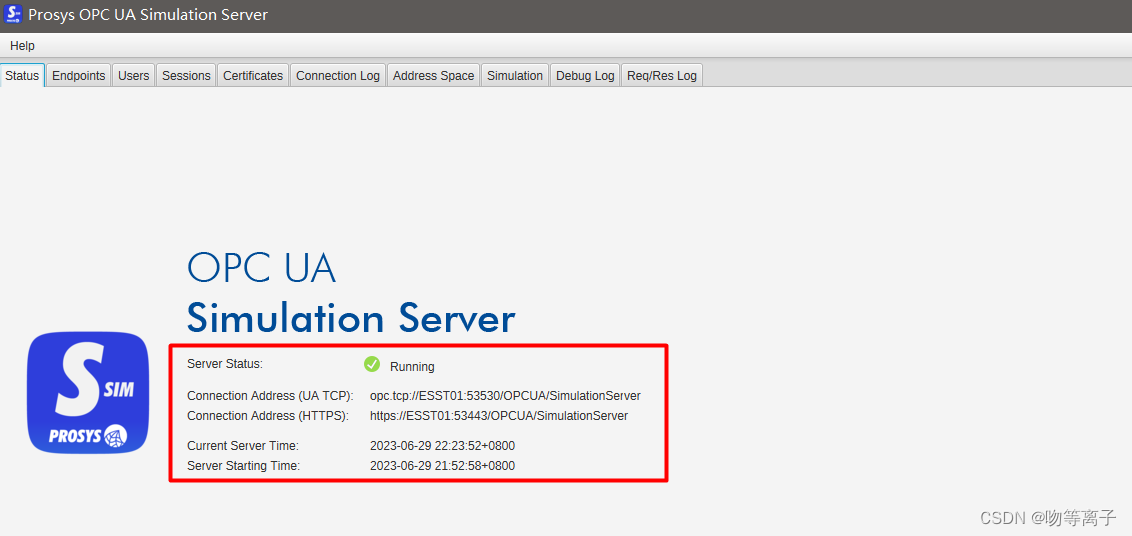View the Debug Log tab
1132x536 pixels.
(x=585, y=75)
